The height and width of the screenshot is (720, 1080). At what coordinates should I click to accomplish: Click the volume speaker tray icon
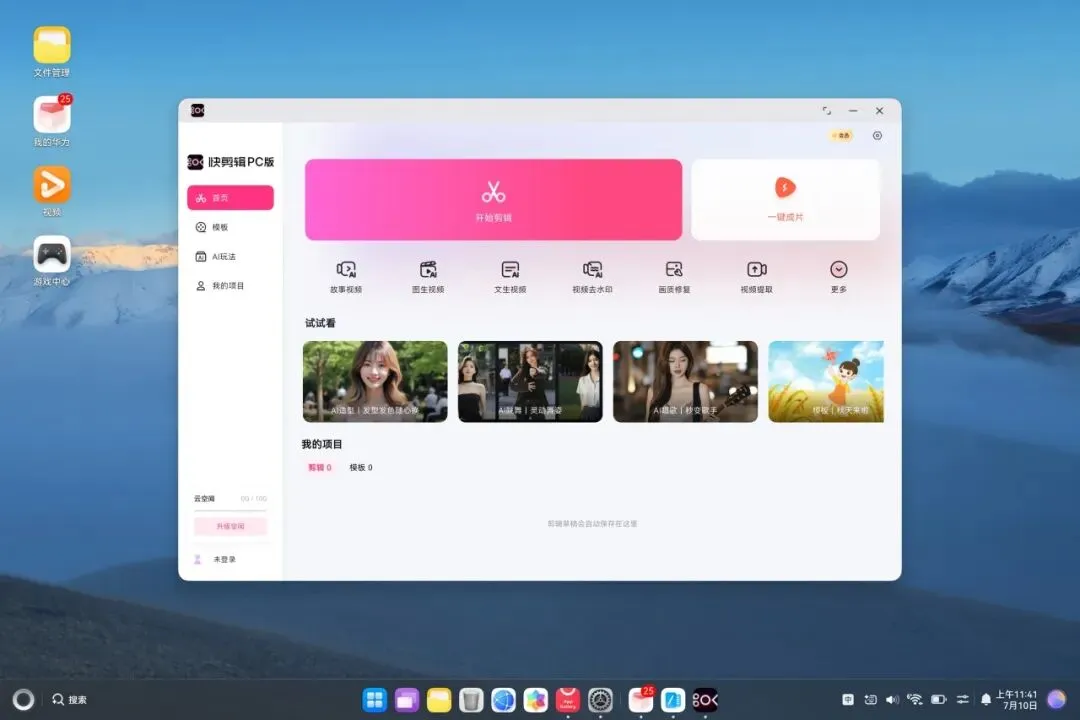(893, 699)
